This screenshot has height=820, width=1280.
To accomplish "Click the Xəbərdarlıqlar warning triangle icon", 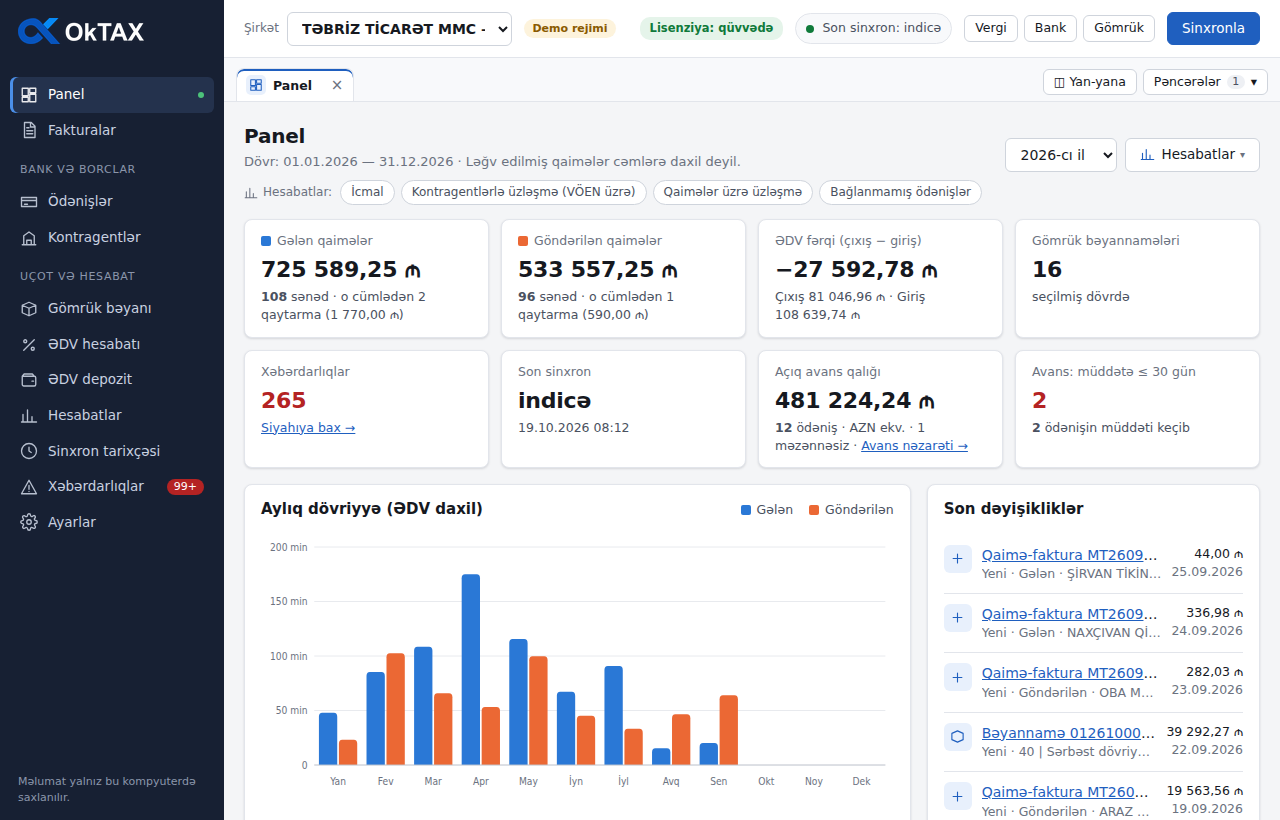I will coord(29,486).
